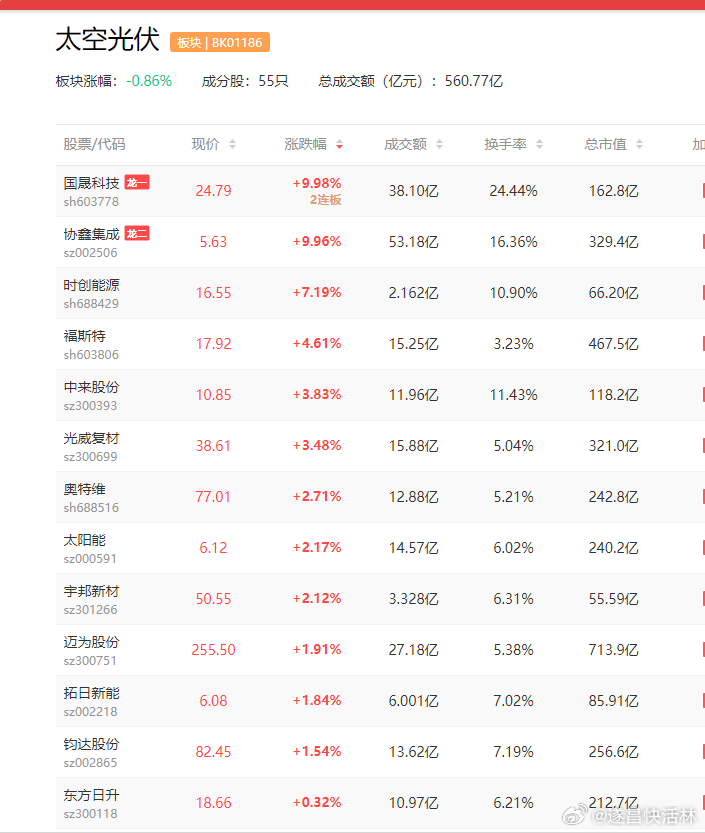Image resolution: width=705 pixels, height=833 pixels.
Task: Open stock 国晟科技
Action: click(x=91, y=183)
